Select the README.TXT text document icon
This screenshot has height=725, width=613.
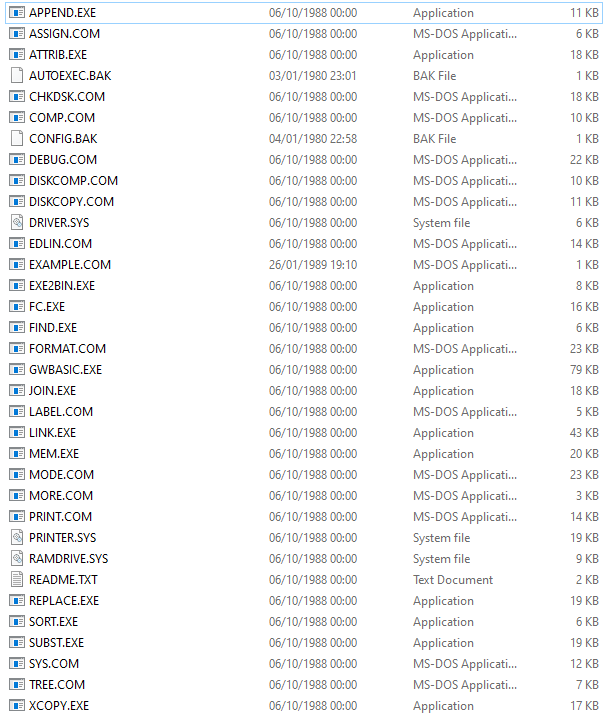point(17,580)
